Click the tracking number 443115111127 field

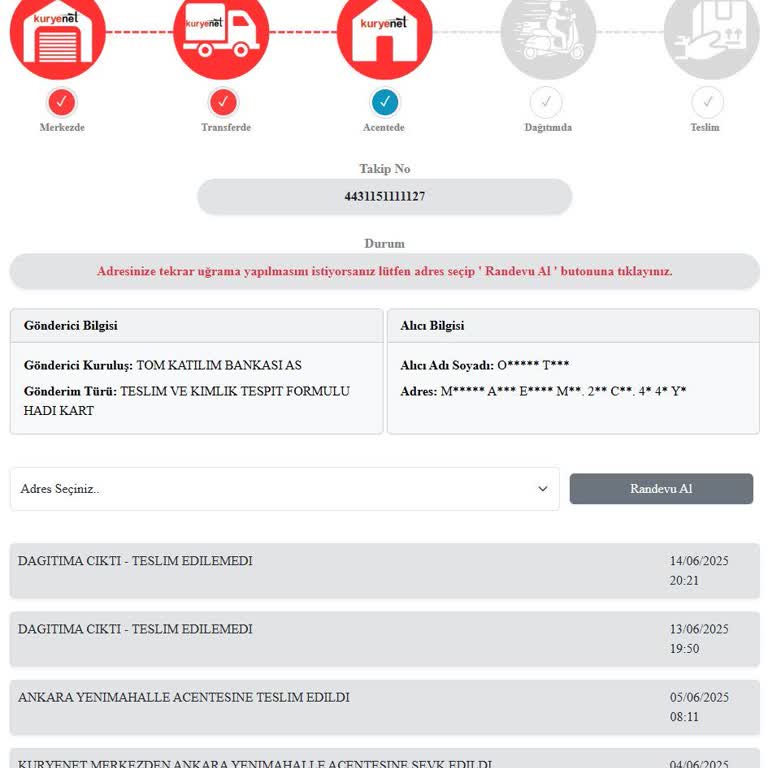click(384, 196)
